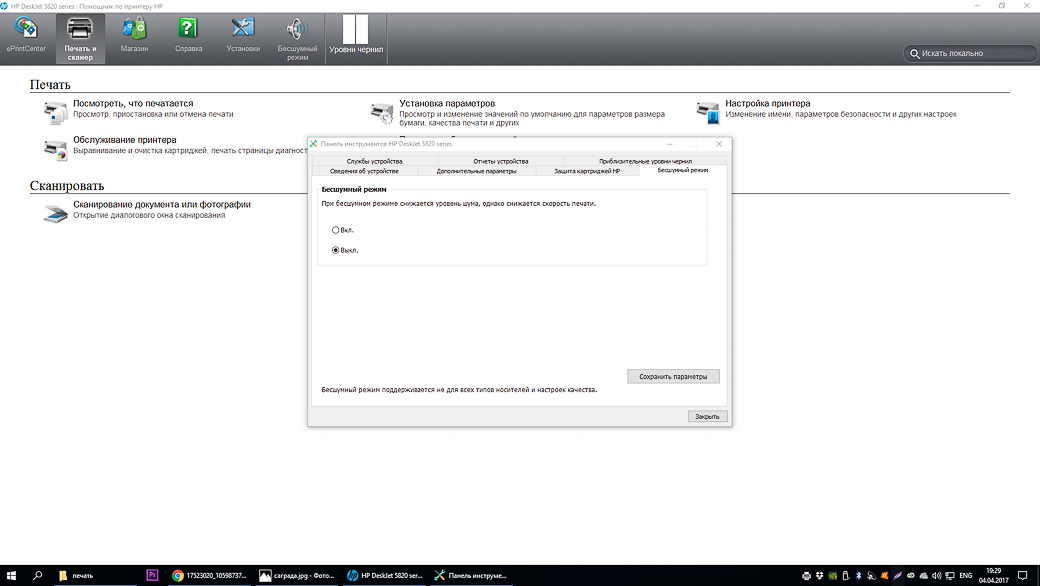
Task: Open the taskbar search magnifier
Action: tap(37, 575)
